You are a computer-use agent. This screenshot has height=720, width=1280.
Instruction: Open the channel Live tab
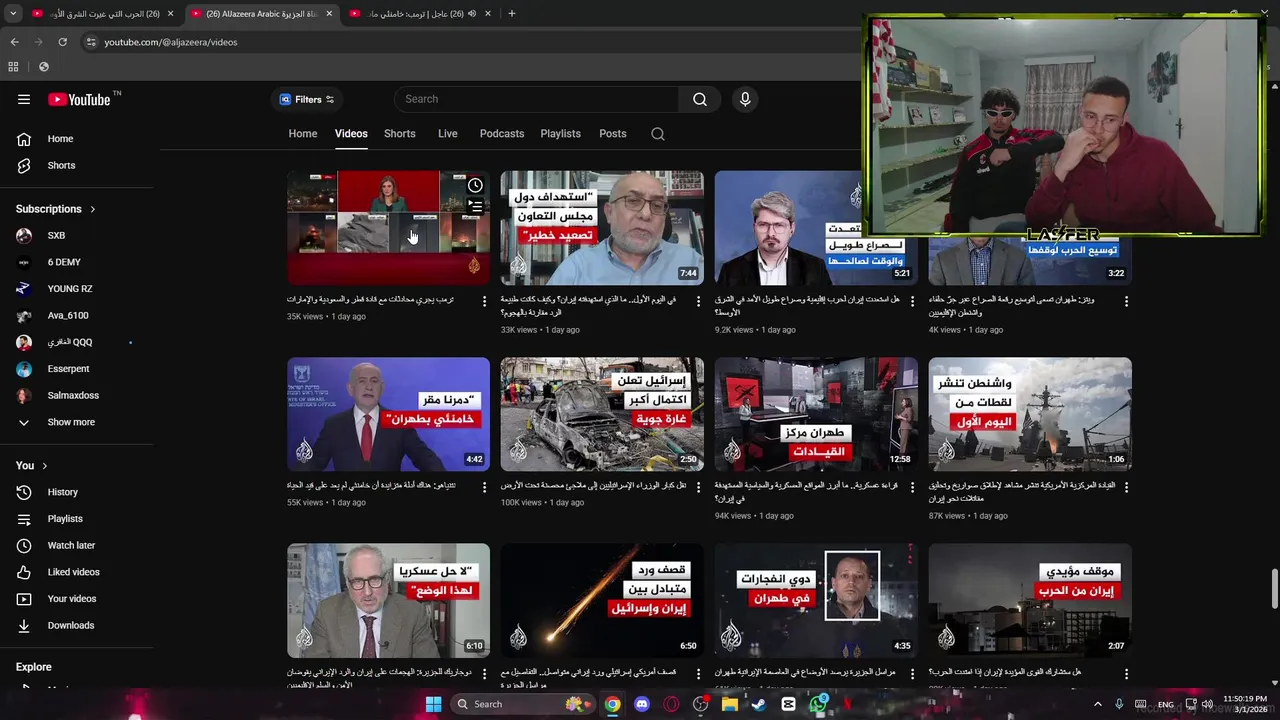447,134
